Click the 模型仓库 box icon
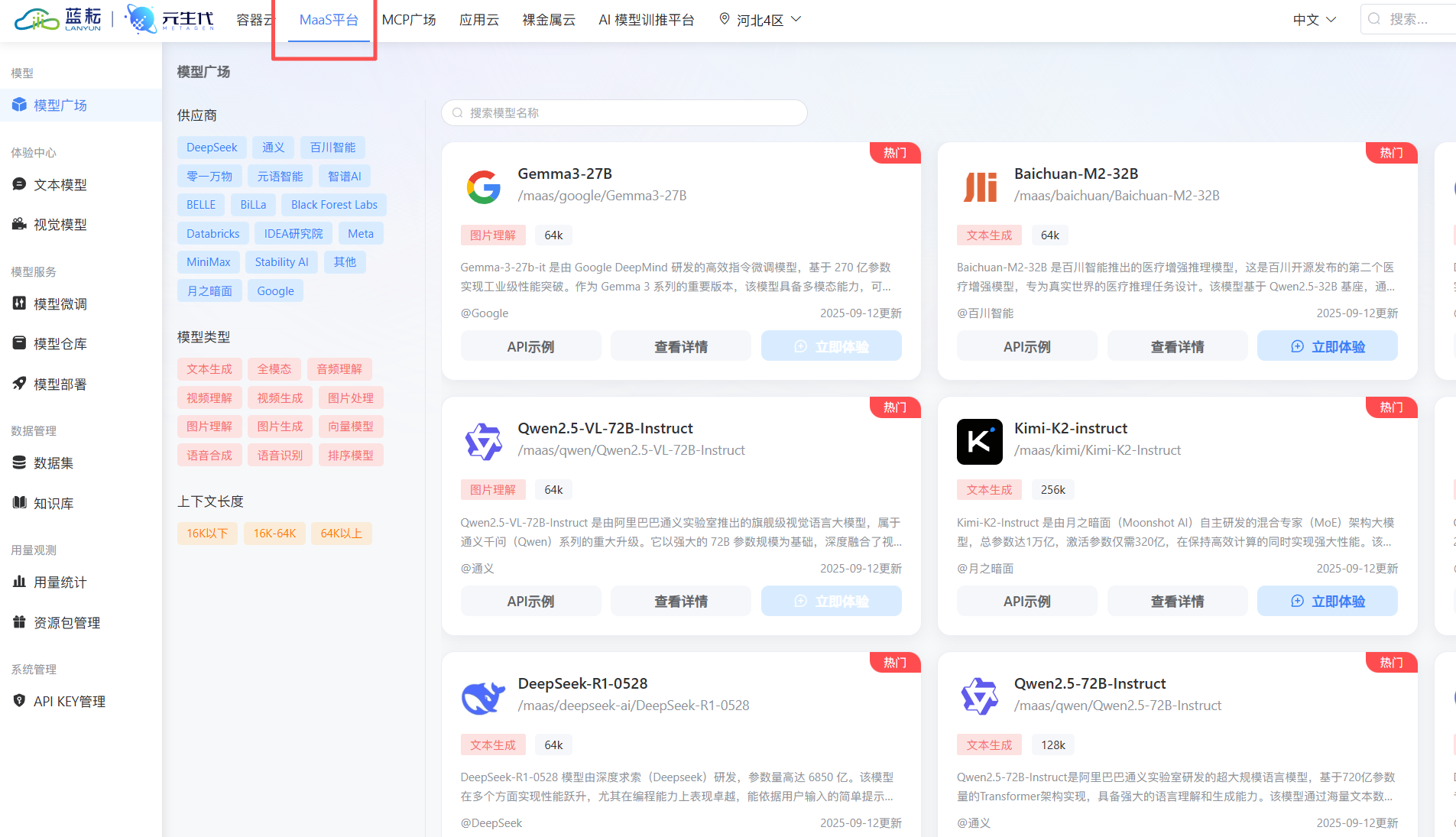This screenshot has height=837, width=1456. click(19, 343)
